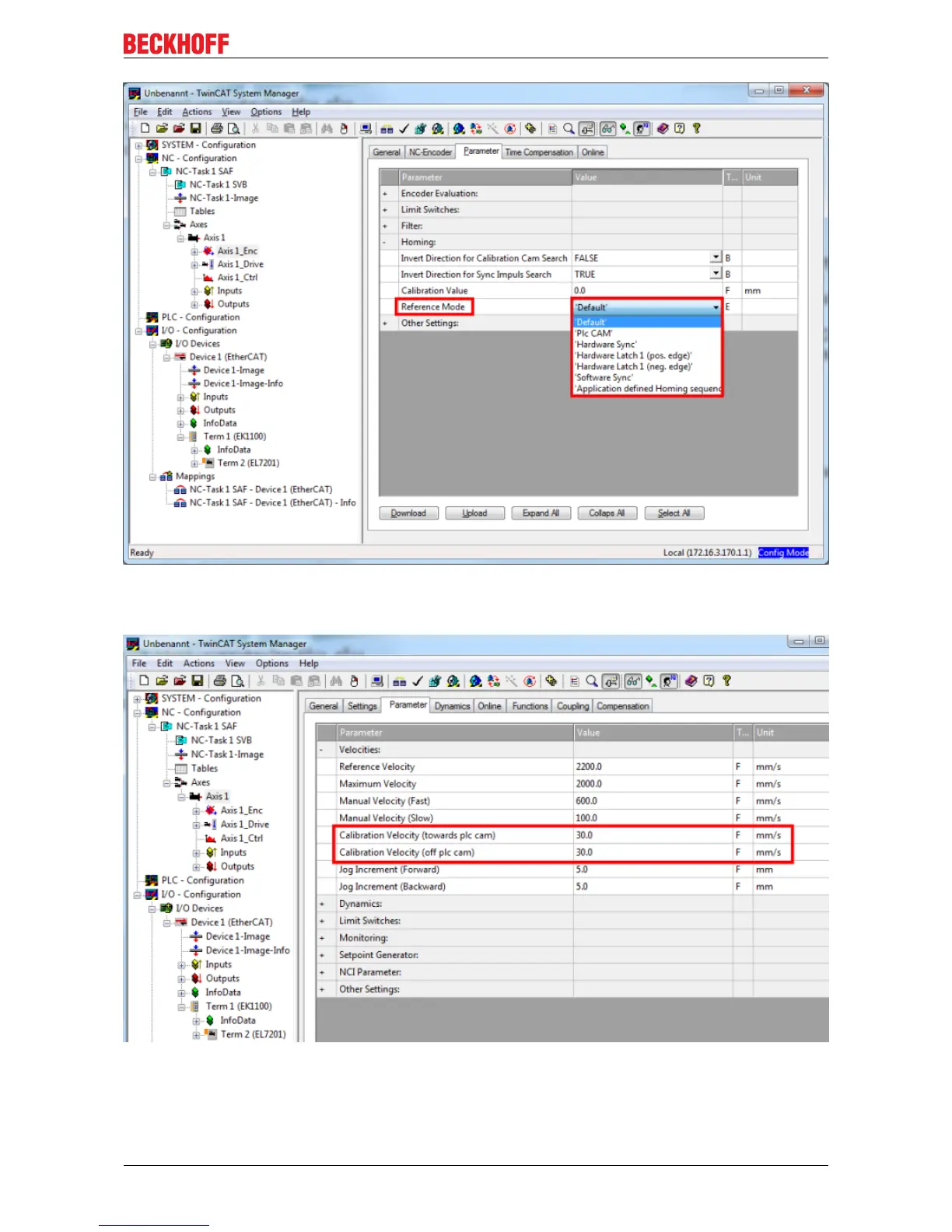Choose 'Hardware Sync' from Reference Mode list
This screenshot has width=952, height=1232.
click(x=605, y=344)
